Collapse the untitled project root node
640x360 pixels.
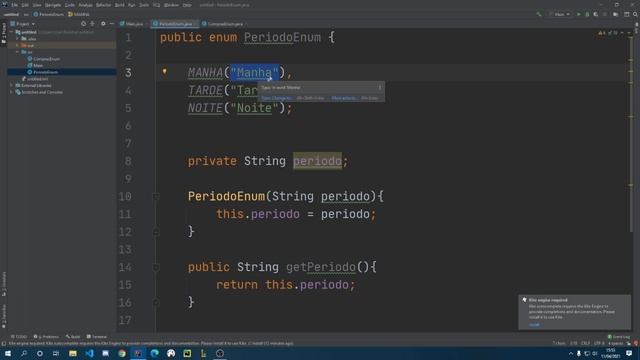click(11, 32)
